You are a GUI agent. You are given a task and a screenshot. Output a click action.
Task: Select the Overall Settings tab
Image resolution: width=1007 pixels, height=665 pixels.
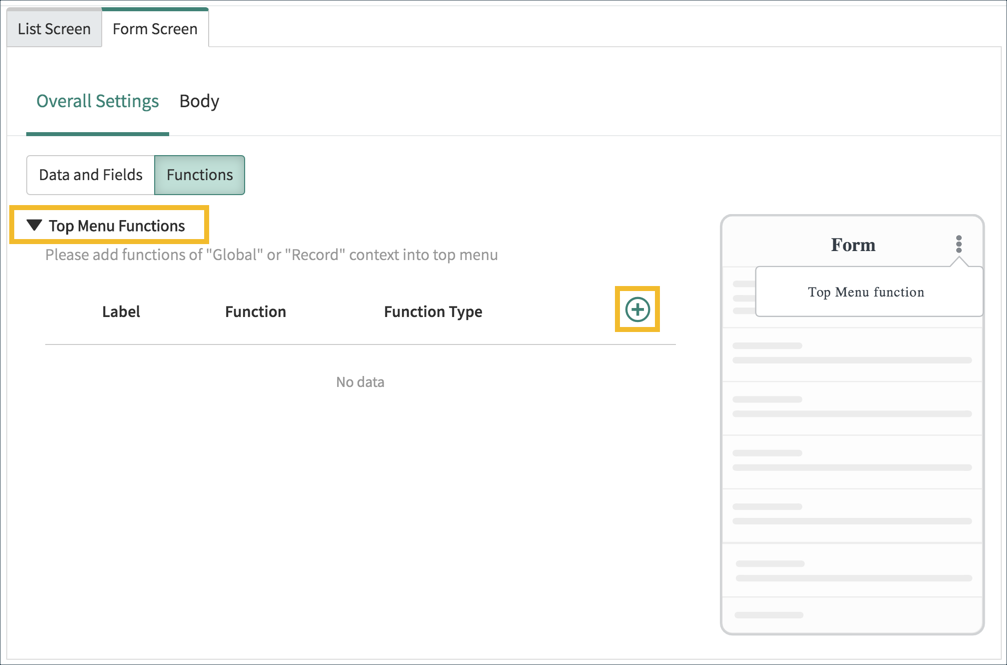click(97, 100)
